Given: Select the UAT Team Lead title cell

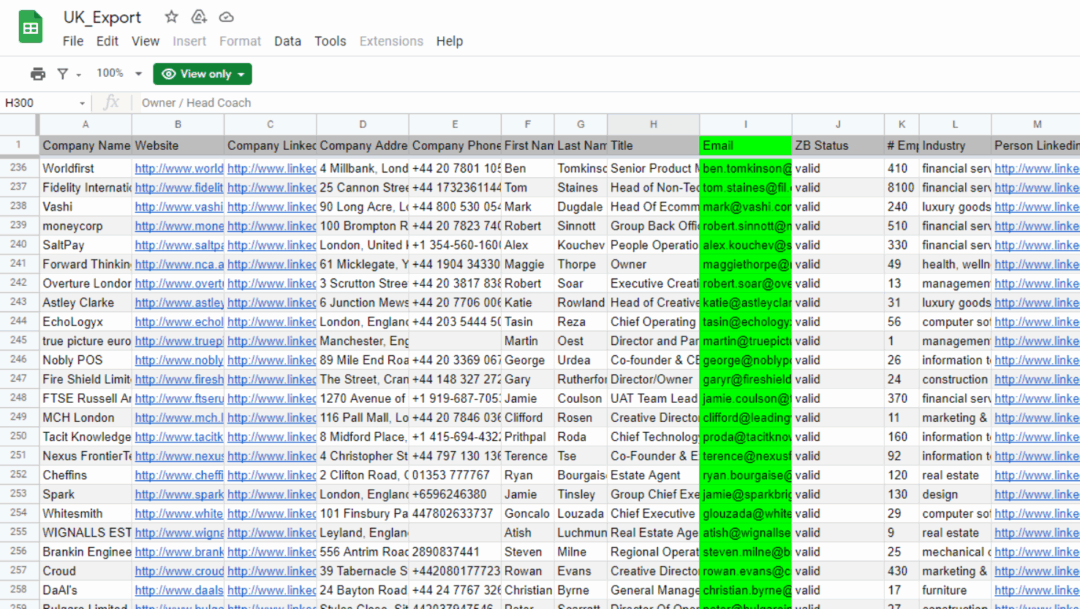Looking at the screenshot, I should coord(653,398).
